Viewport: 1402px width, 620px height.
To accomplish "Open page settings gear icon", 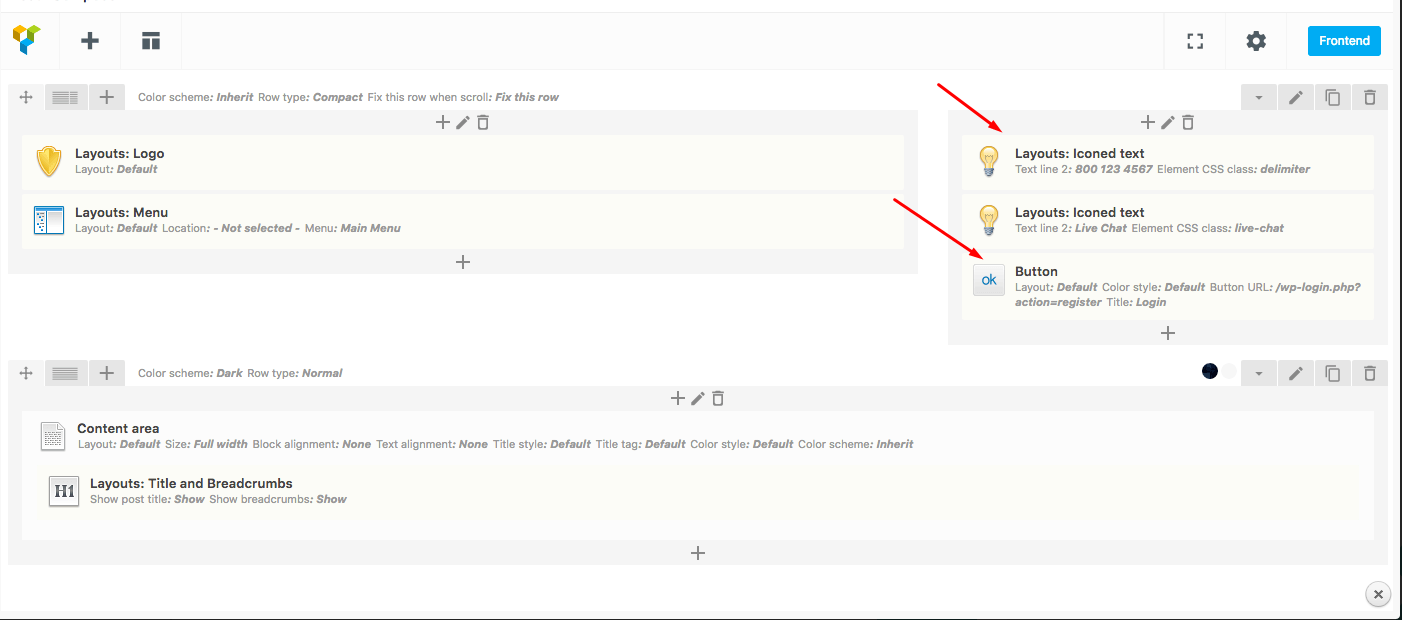I will pos(1256,41).
